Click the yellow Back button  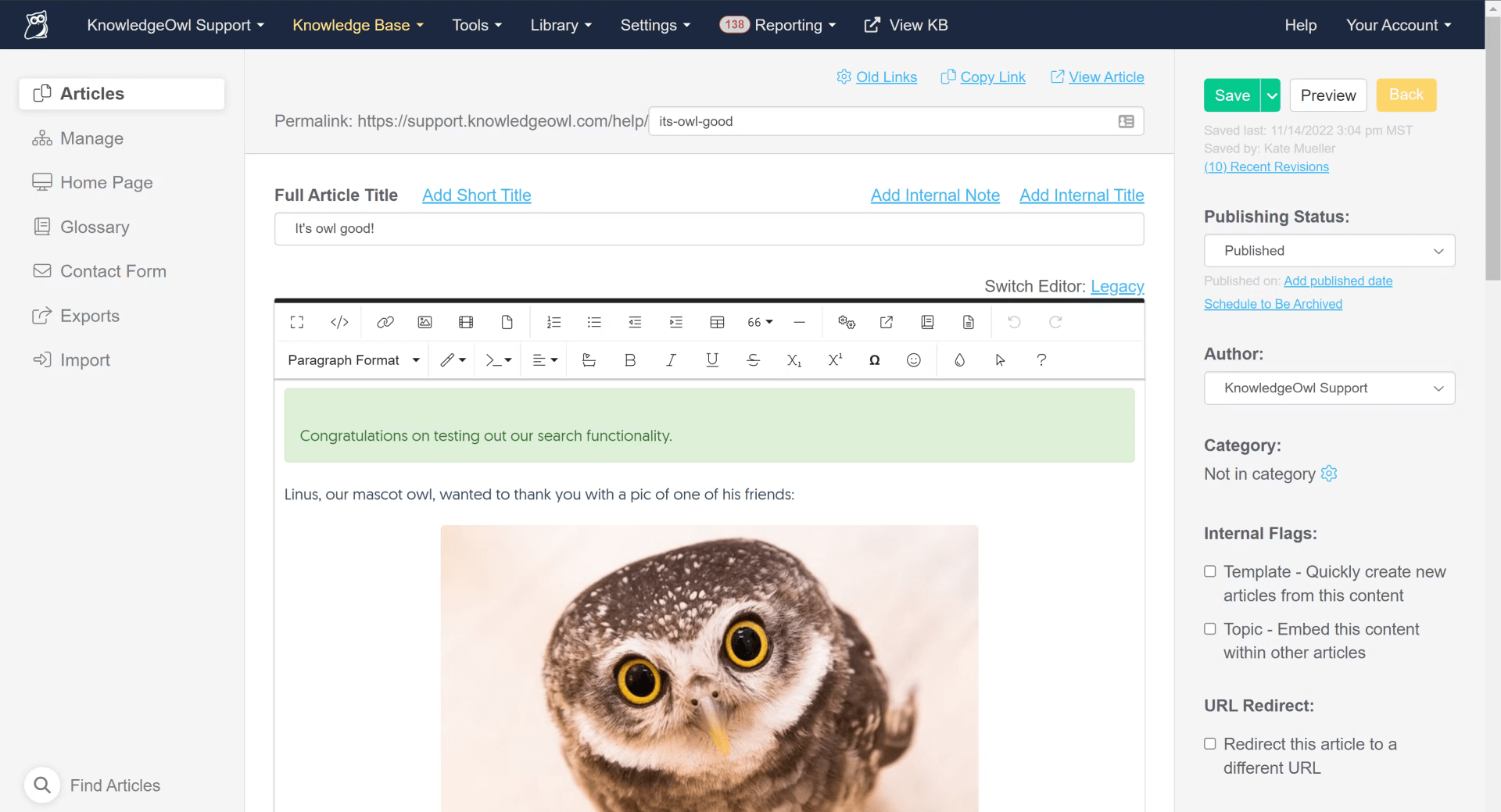pyautogui.click(x=1406, y=95)
